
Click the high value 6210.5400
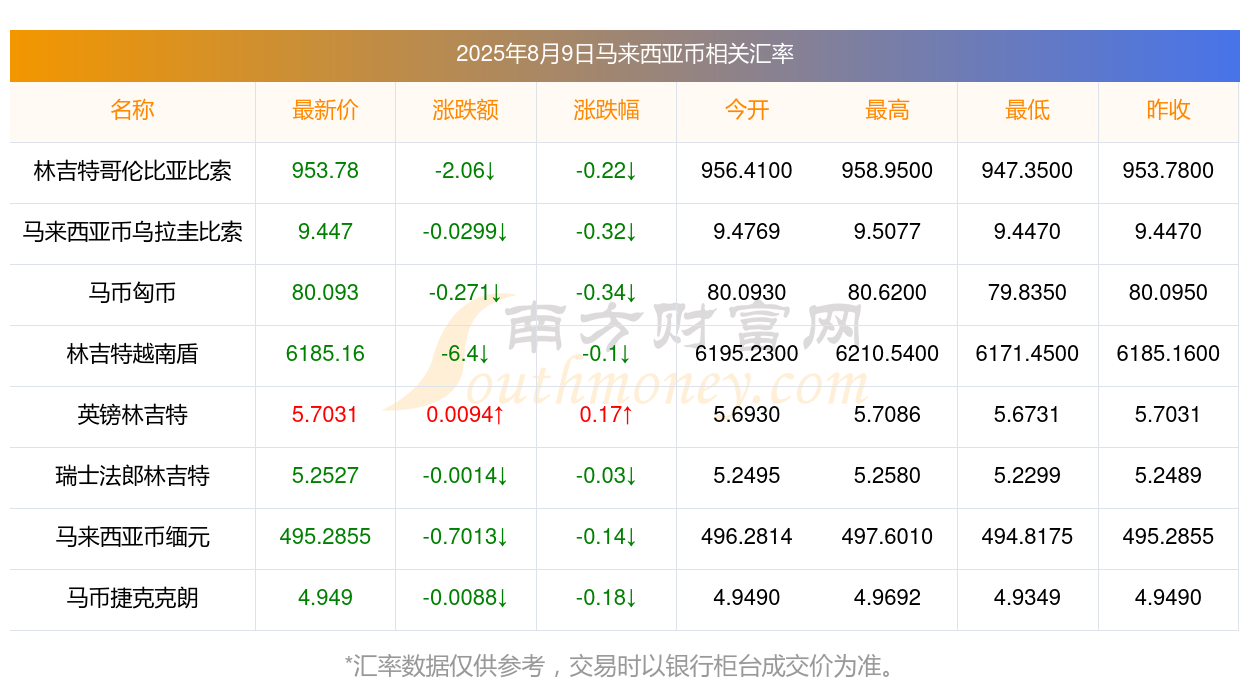point(887,354)
